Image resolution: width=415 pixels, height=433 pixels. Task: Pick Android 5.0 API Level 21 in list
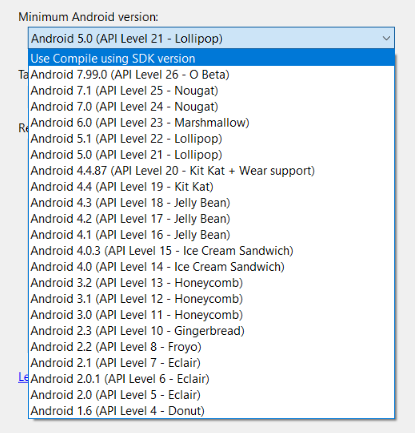click(212, 154)
